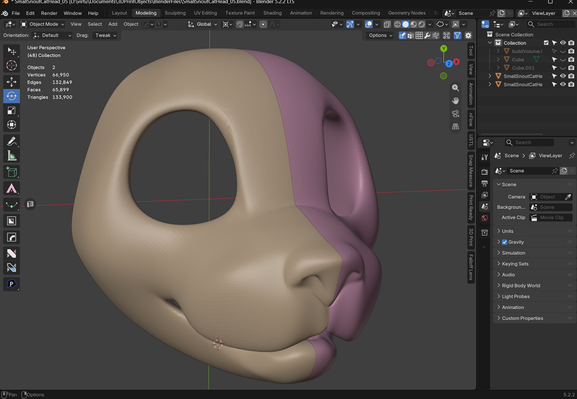Expand the Keying Sets panel
Image resolution: width=577 pixels, height=399 pixels.
click(534, 264)
